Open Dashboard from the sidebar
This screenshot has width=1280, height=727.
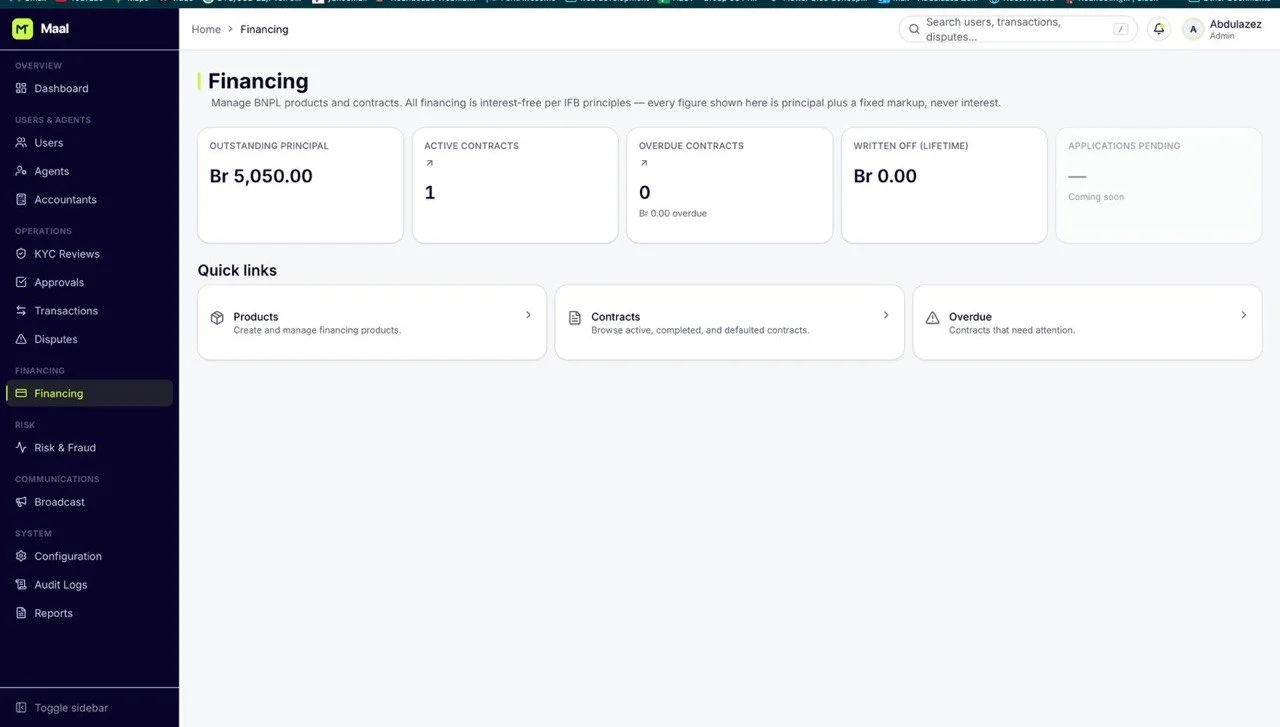(89, 88)
